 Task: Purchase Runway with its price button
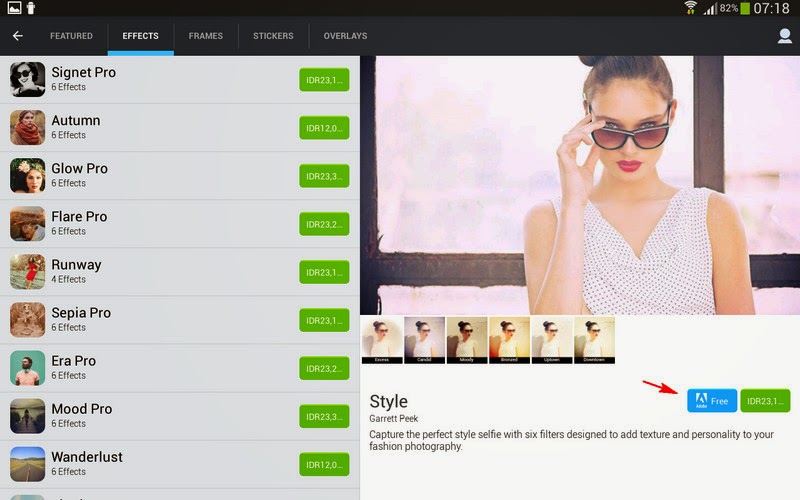324,272
